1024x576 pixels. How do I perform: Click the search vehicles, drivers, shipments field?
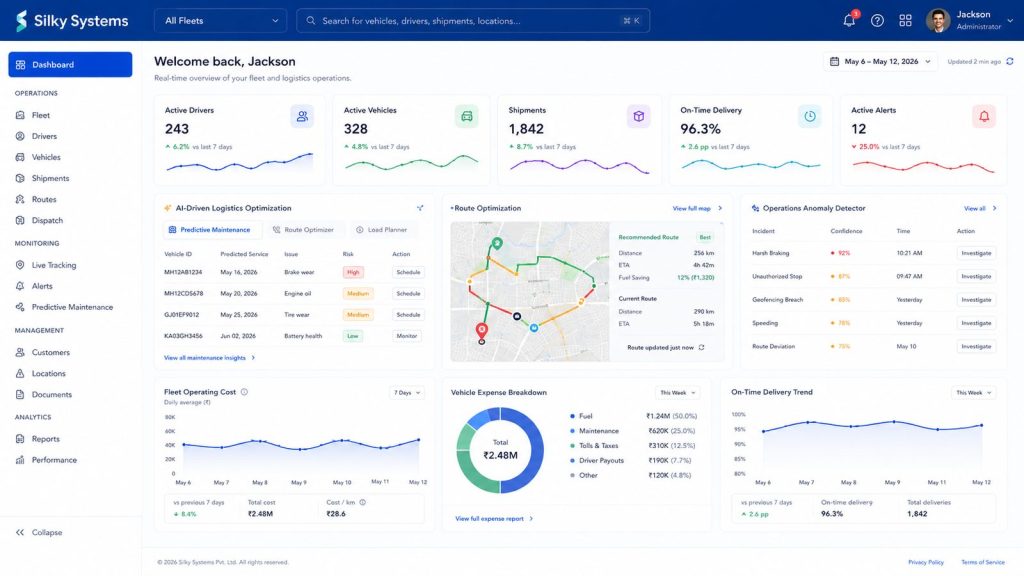point(473,21)
